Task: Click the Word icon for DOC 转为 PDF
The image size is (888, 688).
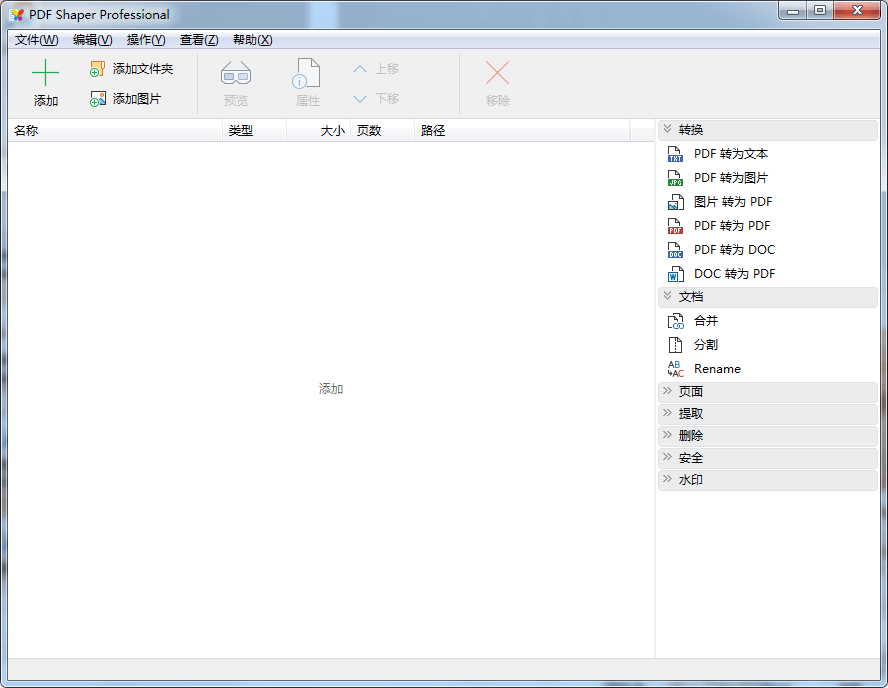Action: (675, 274)
